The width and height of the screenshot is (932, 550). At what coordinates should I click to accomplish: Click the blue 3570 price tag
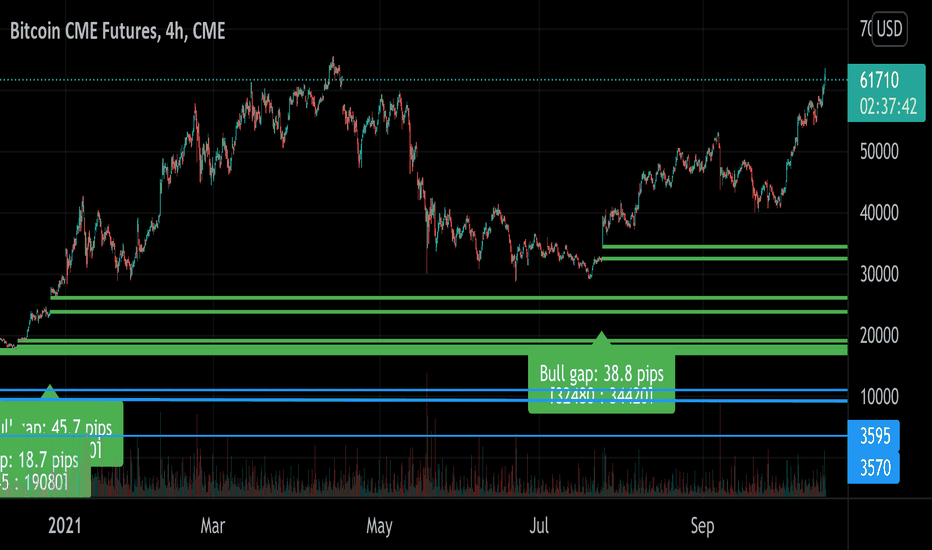(873, 468)
